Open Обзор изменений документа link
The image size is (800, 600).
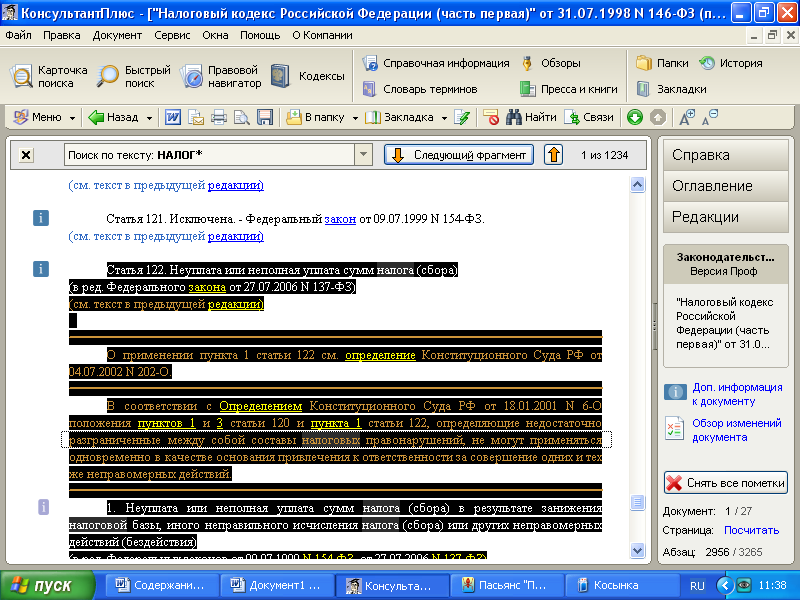737,430
